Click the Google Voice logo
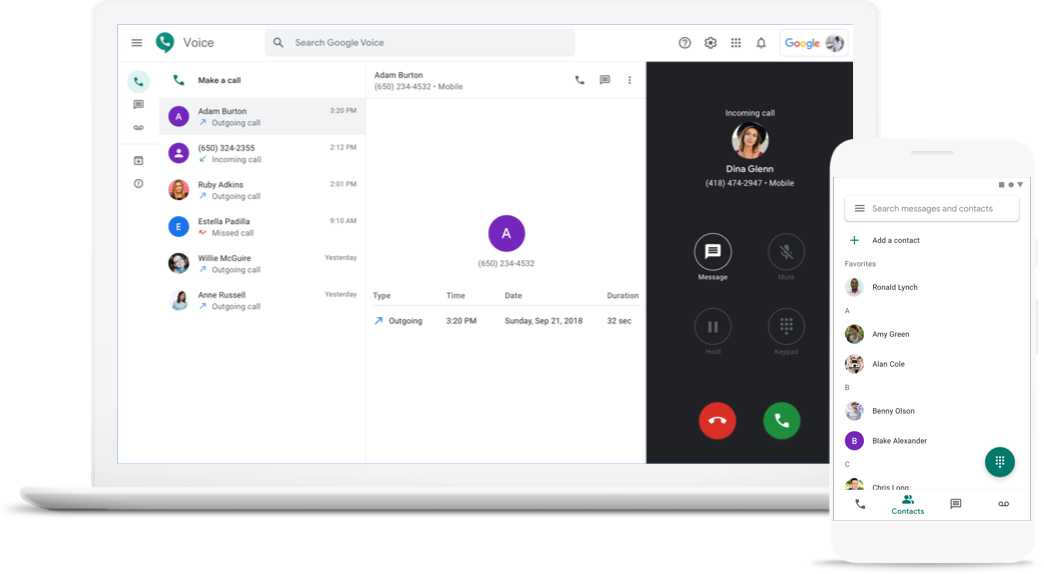Screen dimensions: 1044x574 point(165,43)
